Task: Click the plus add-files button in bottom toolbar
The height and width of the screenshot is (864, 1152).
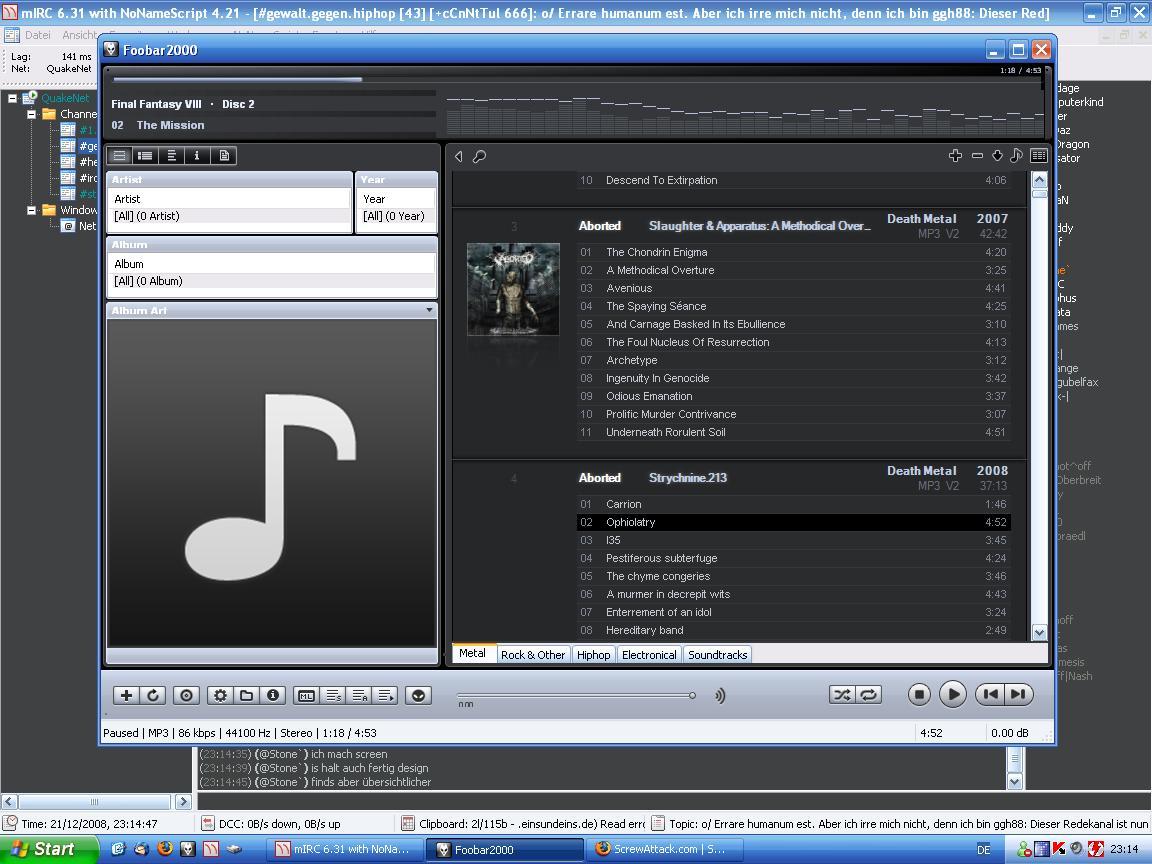Action: (x=126, y=695)
